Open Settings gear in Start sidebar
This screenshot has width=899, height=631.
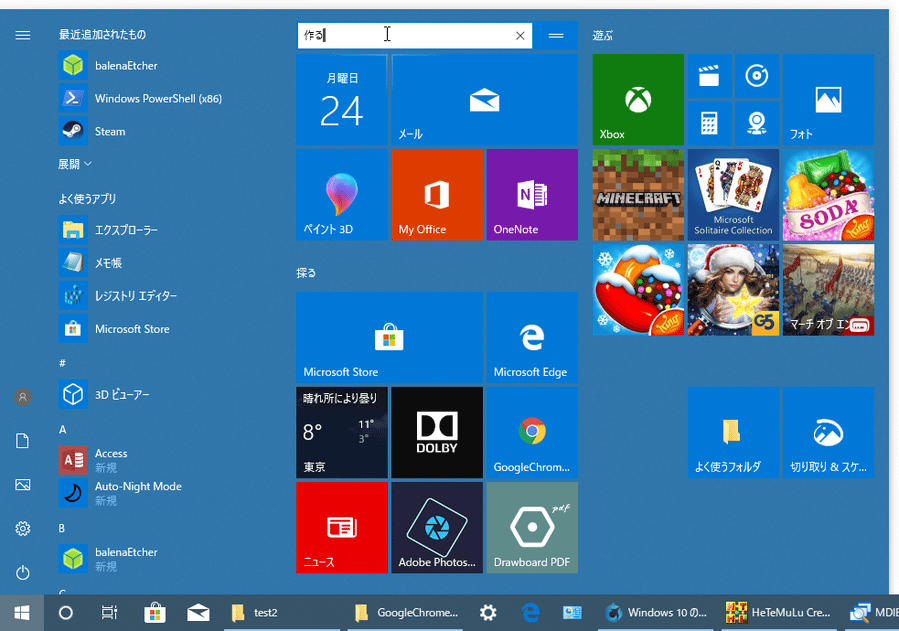coord(23,528)
